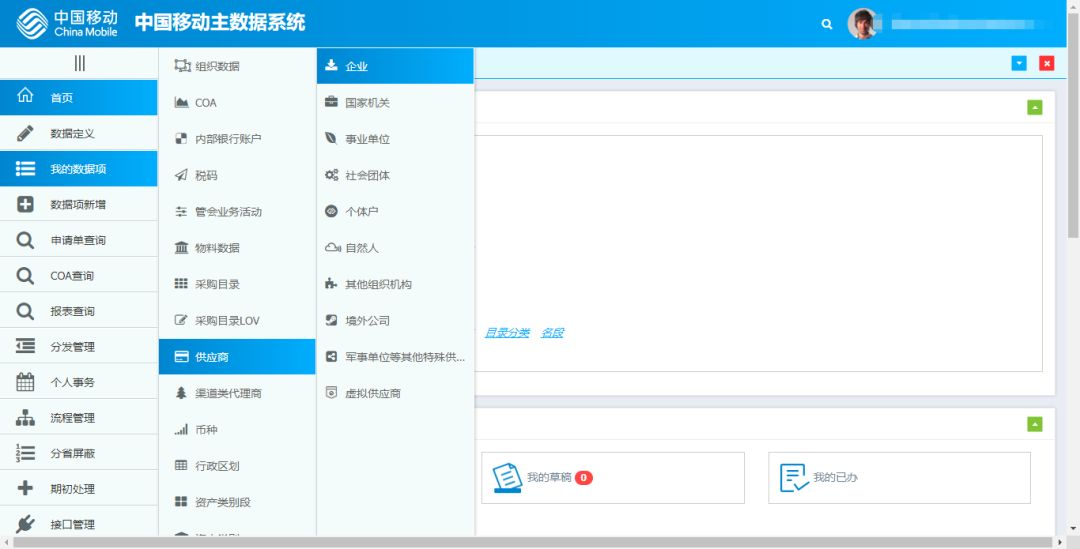Screen dimensions: 1080x549
Task: Open the 我的已办 tile
Action: coord(898,478)
